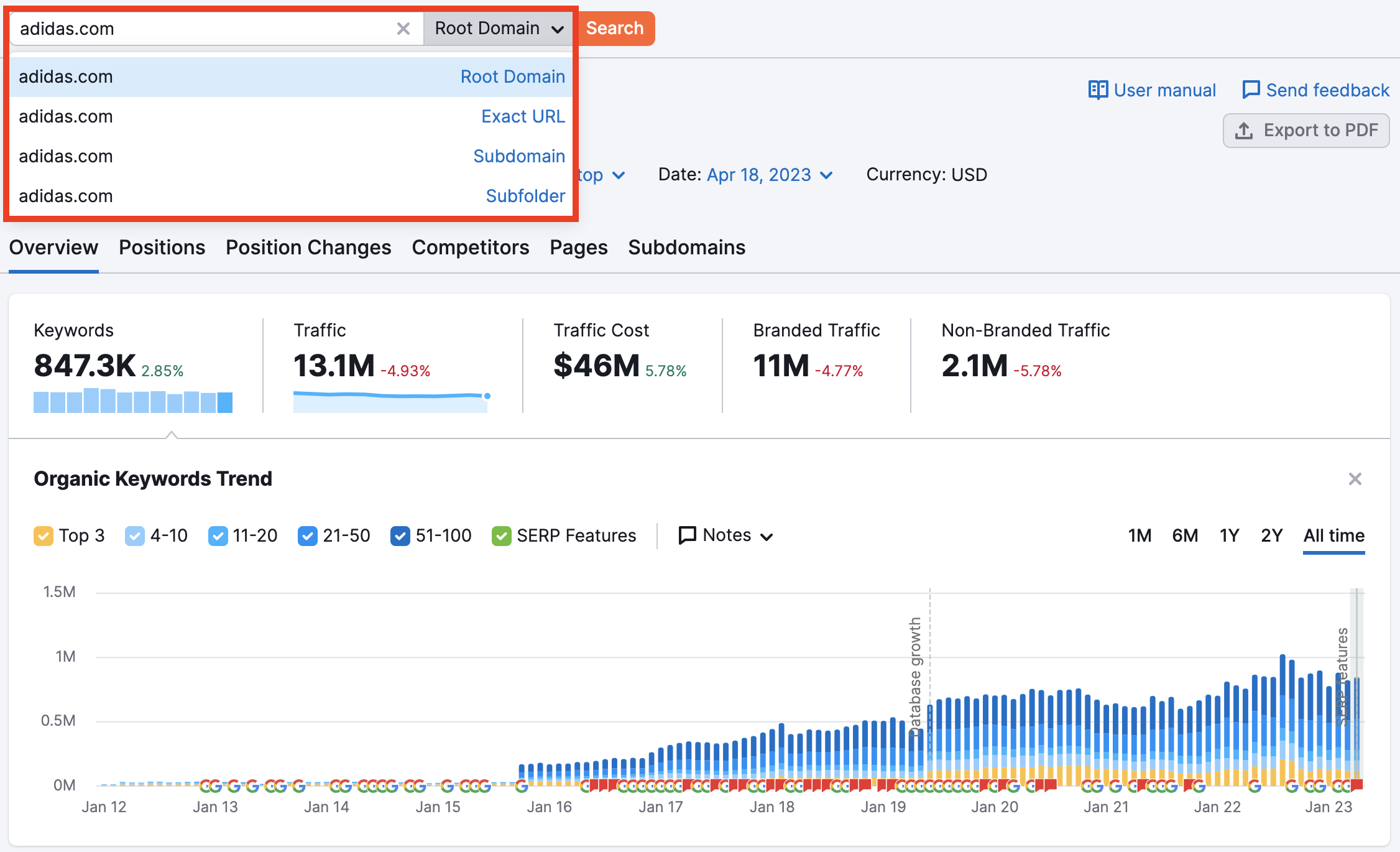
Task: Switch to the Positions tab
Action: tap(162, 248)
